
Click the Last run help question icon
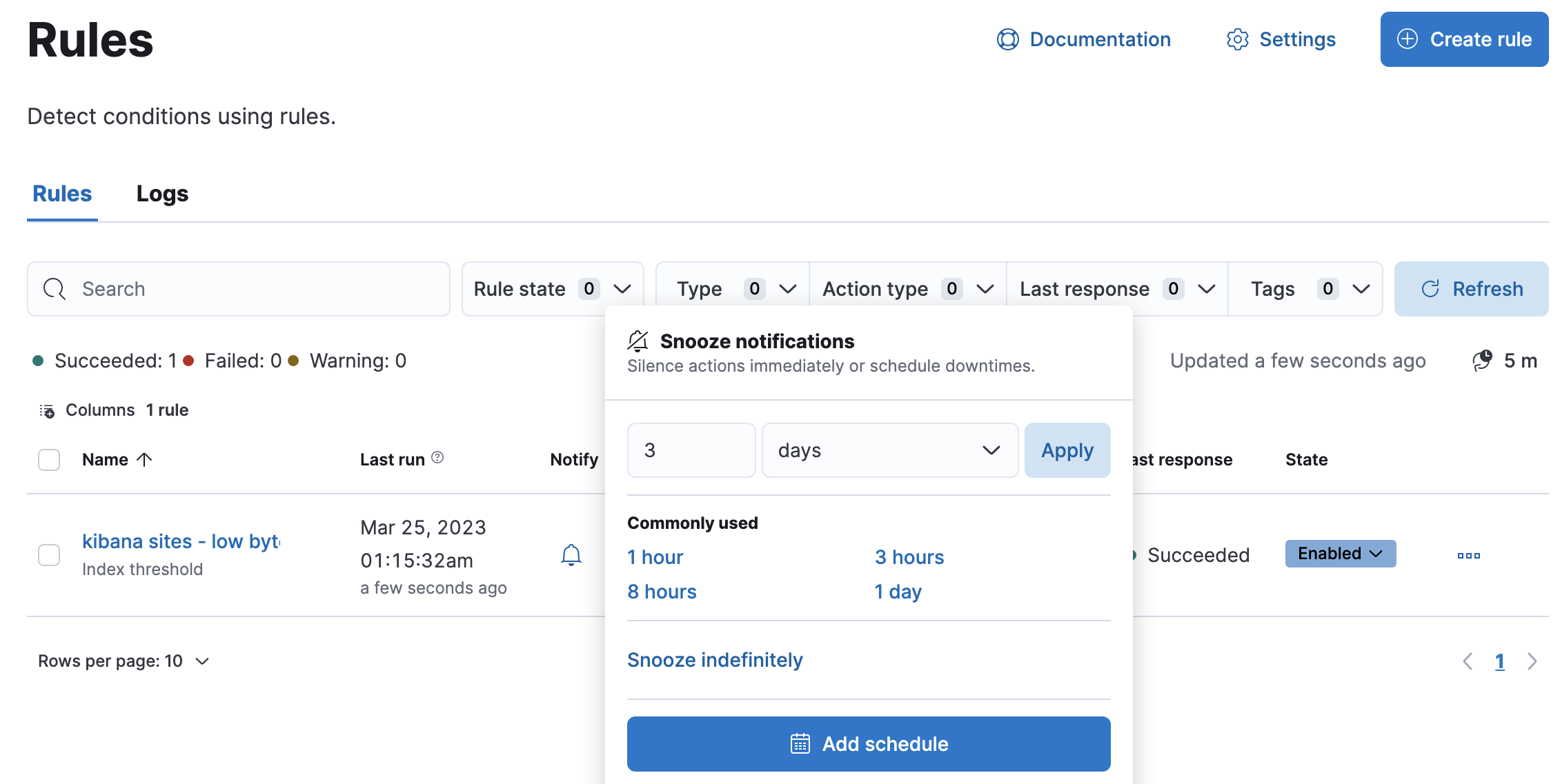pos(437,457)
